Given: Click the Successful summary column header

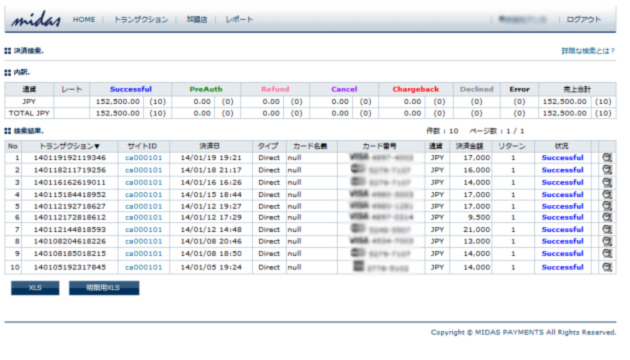Looking at the screenshot, I should tap(131, 89).
